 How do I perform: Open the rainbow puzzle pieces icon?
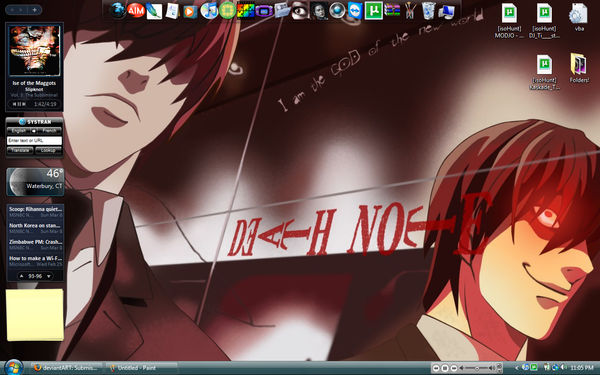(245, 11)
